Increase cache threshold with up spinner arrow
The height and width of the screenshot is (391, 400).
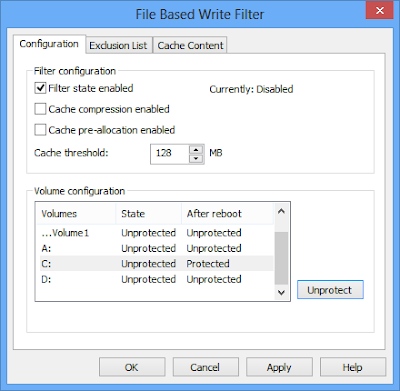pos(196,149)
